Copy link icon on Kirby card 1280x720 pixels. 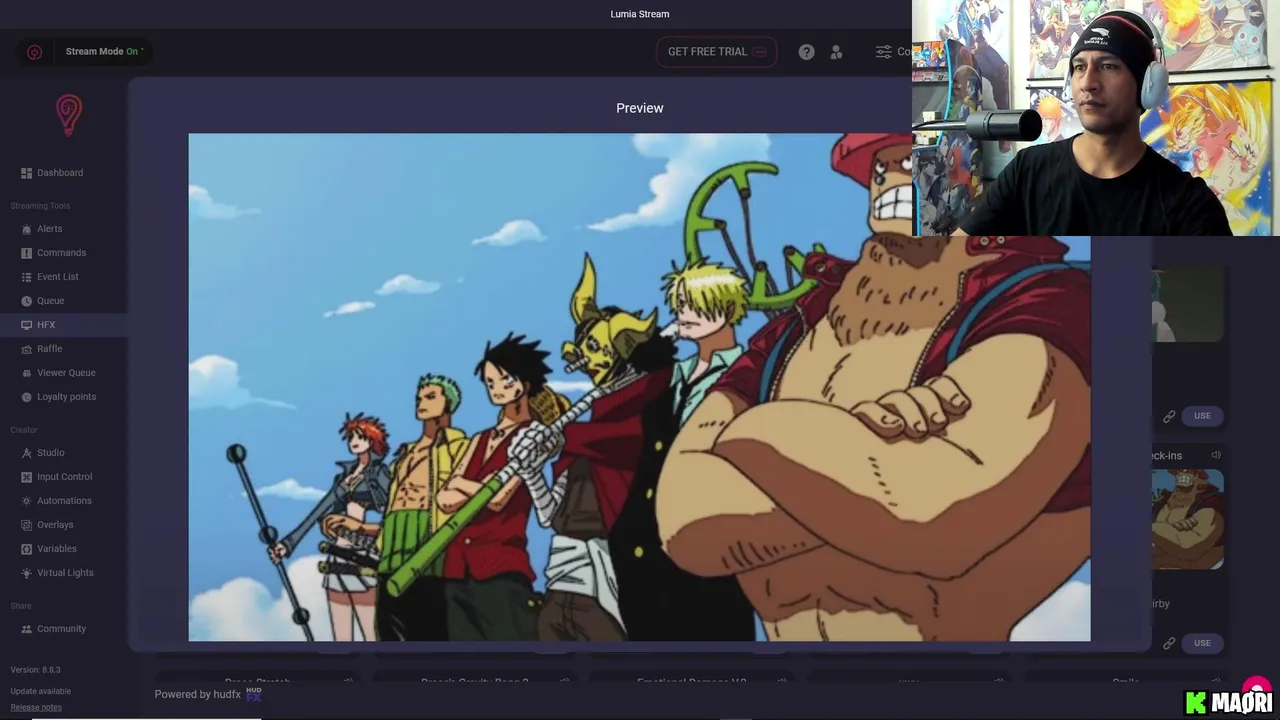coord(1169,644)
